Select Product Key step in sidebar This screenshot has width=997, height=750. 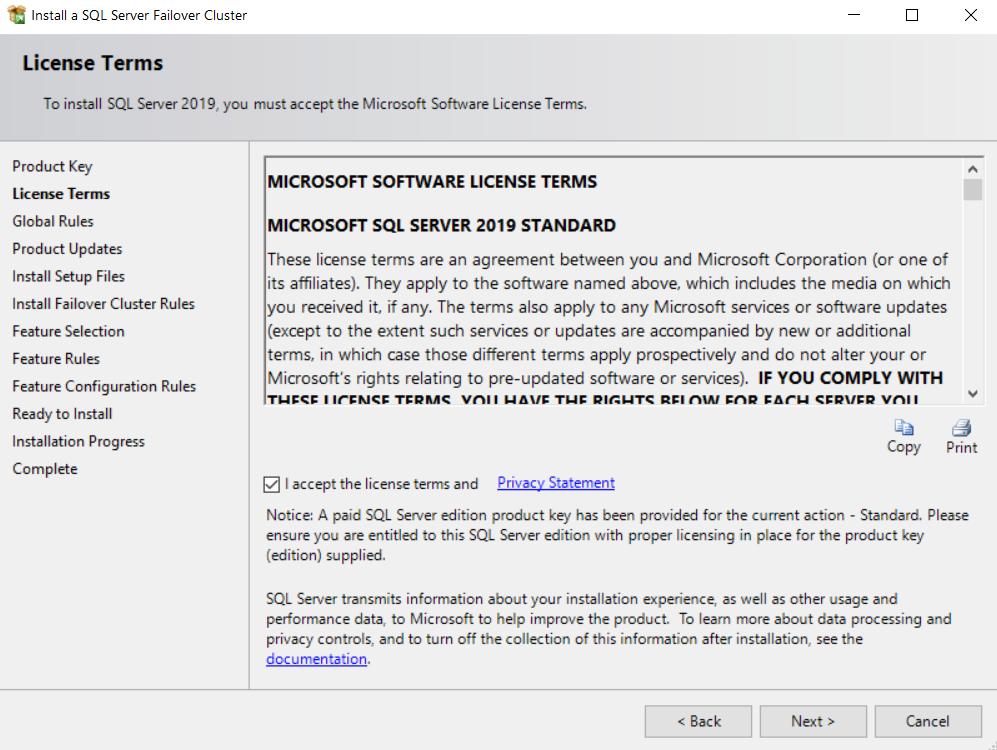click(52, 167)
